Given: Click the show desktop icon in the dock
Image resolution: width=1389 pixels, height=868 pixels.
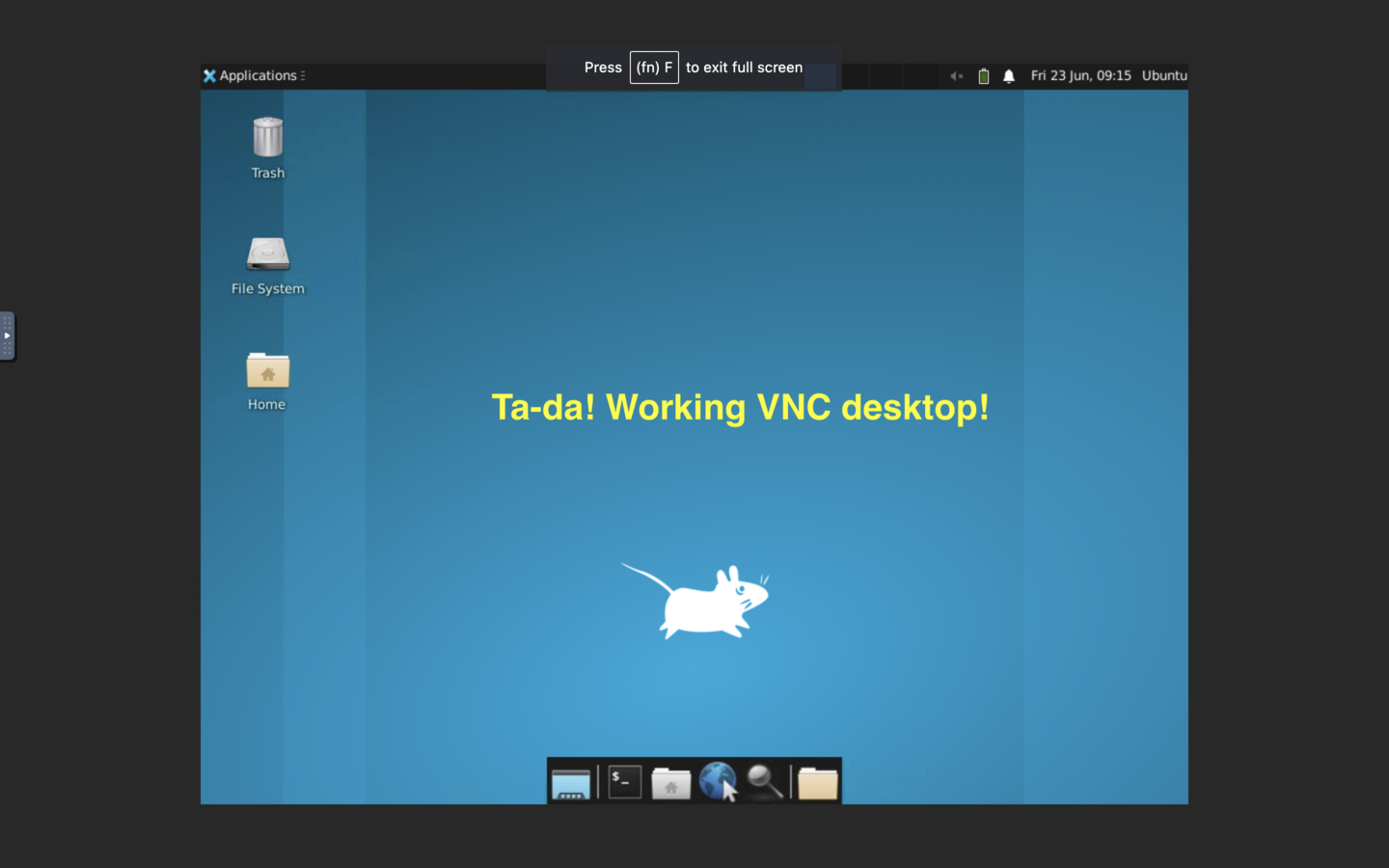Looking at the screenshot, I should 571,782.
